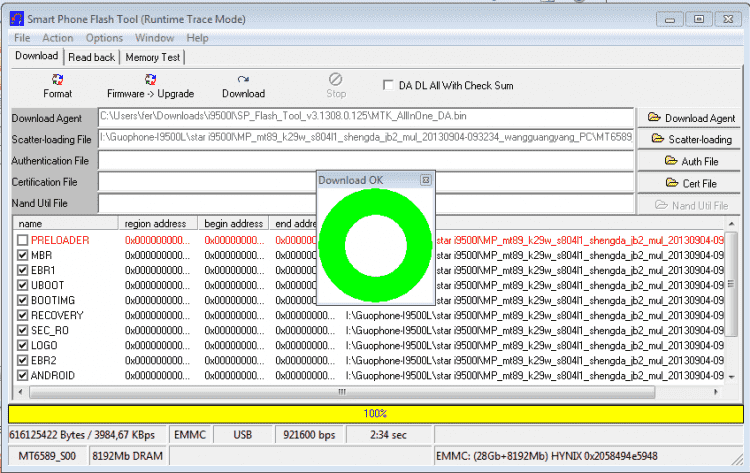Screen dimensions: 750x473
Task: Click the vertical scrollbar thumb
Action: [731, 284]
